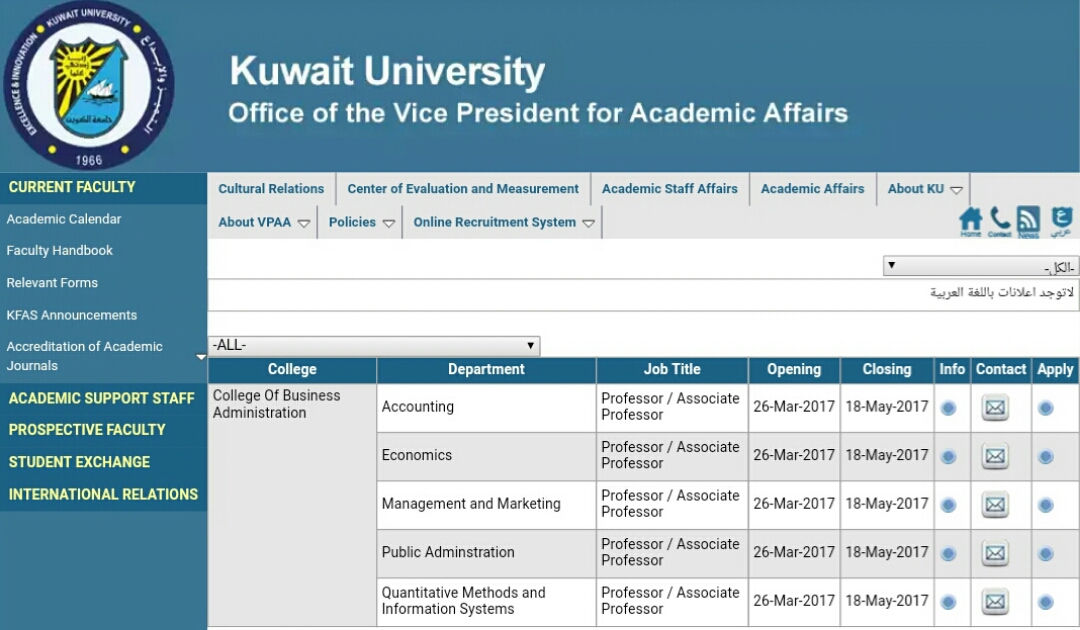Click Contact envelope for Public Adminstration
The width and height of the screenshot is (1080, 630).
(x=995, y=553)
